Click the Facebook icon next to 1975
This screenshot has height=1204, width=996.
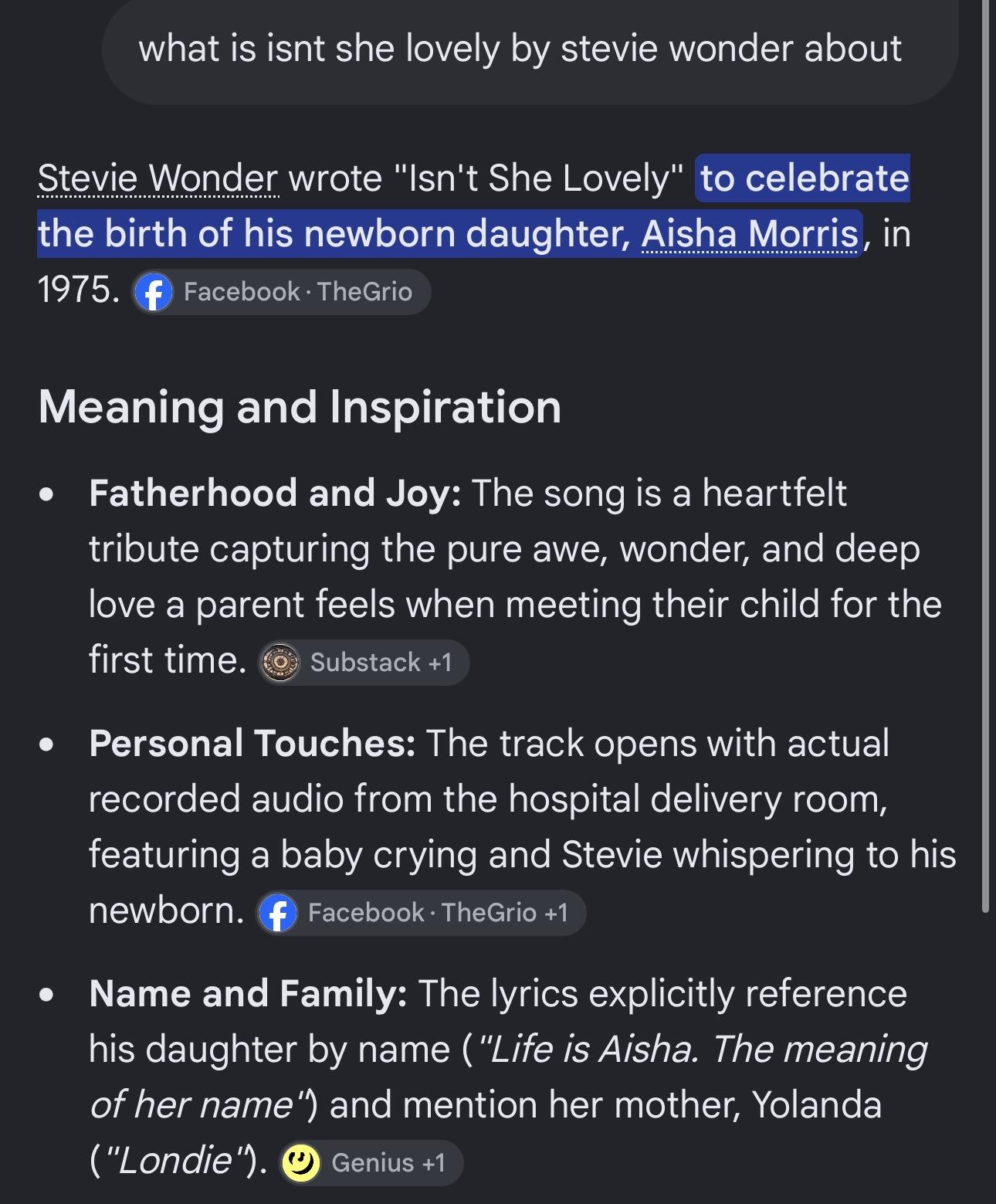click(153, 293)
